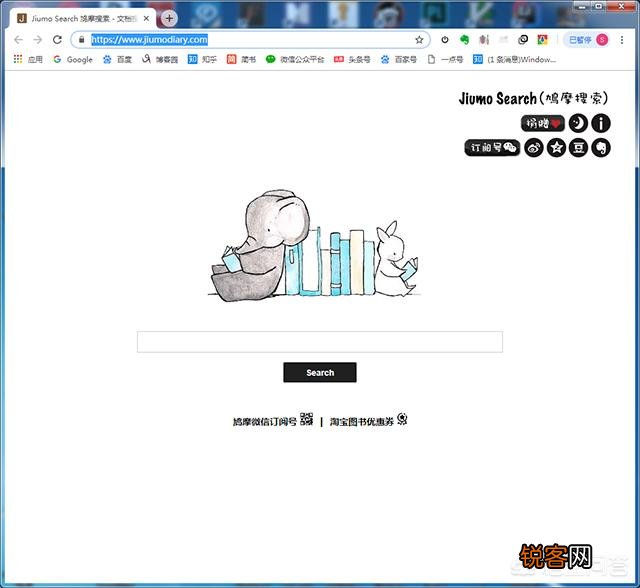This screenshot has width=640, height=588.
Task: Open the 已暂停 profile button
Action: coord(588,40)
